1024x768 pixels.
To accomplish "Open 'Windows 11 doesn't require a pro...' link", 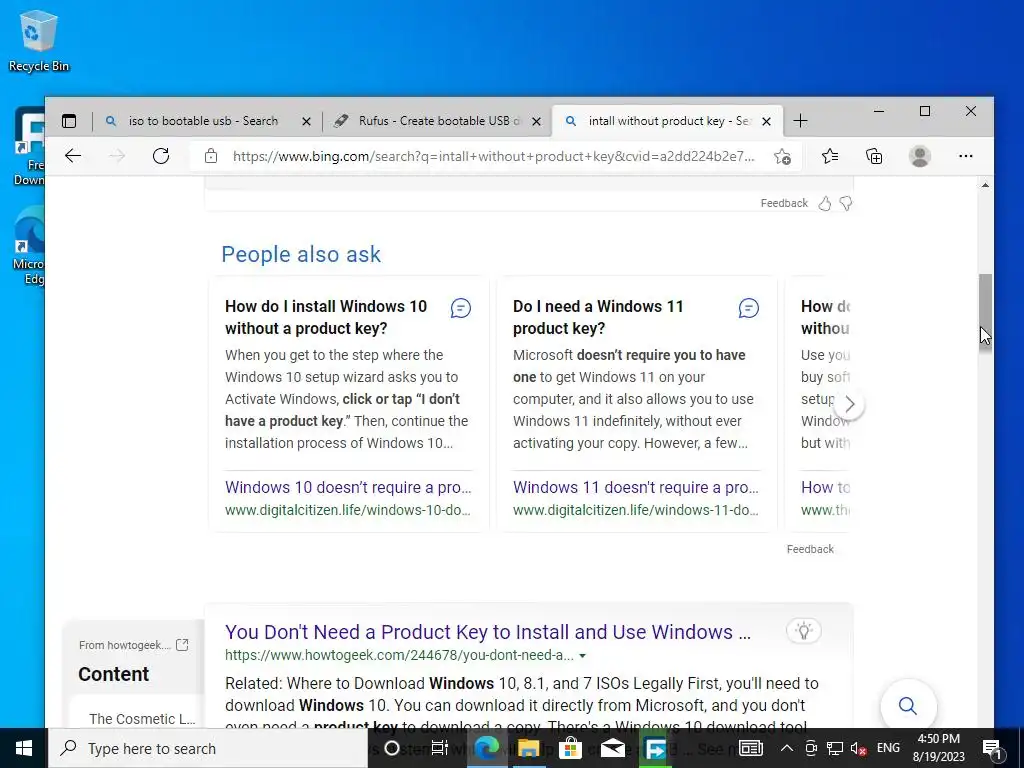I will [x=635, y=487].
